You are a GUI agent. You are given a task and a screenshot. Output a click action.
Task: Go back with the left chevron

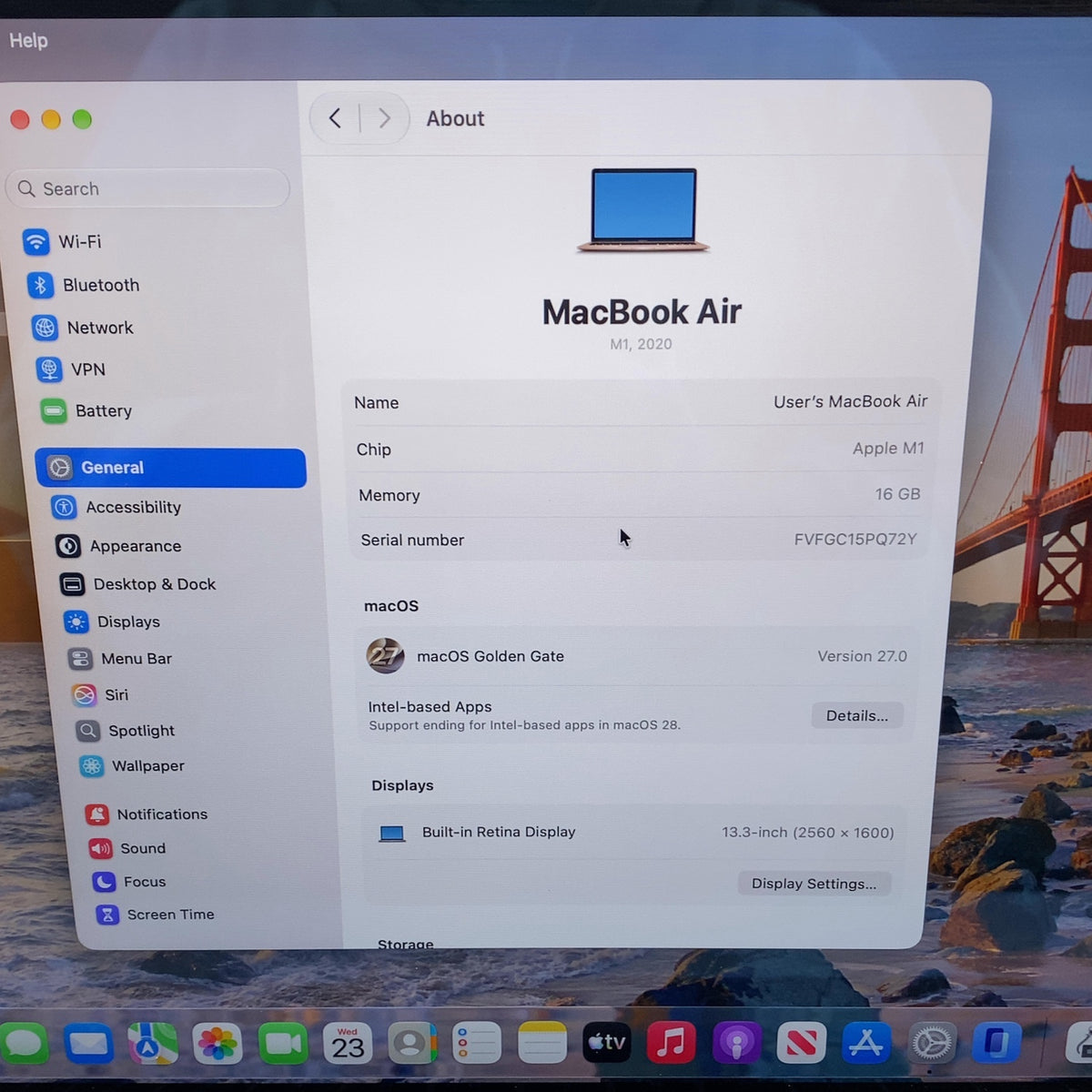click(336, 118)
